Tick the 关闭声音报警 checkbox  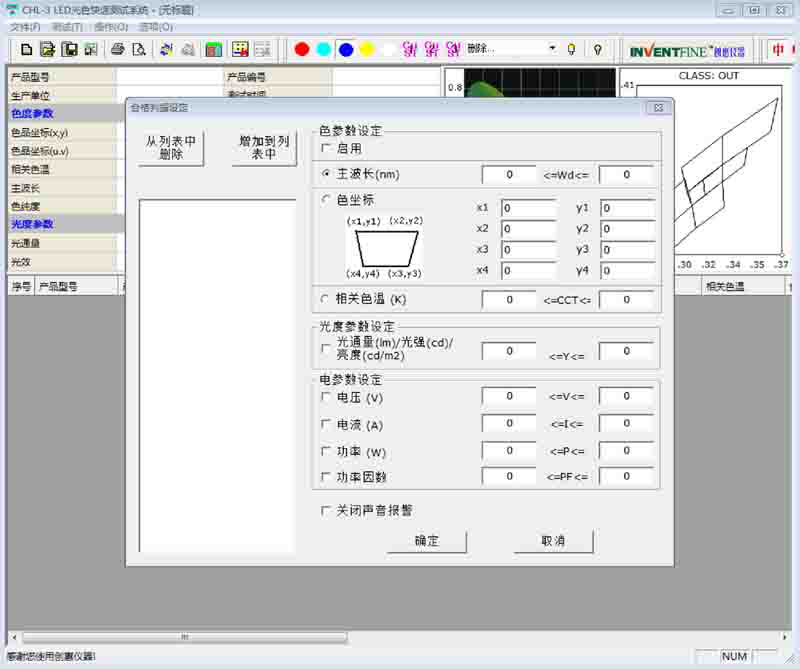tap(326, 510)
